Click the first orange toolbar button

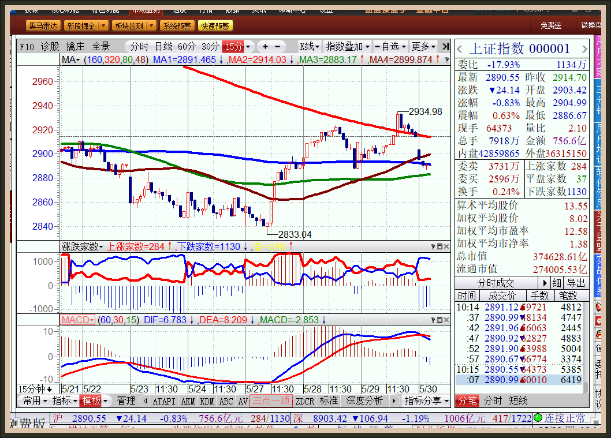pyautogui.click(x=43, y=26)
